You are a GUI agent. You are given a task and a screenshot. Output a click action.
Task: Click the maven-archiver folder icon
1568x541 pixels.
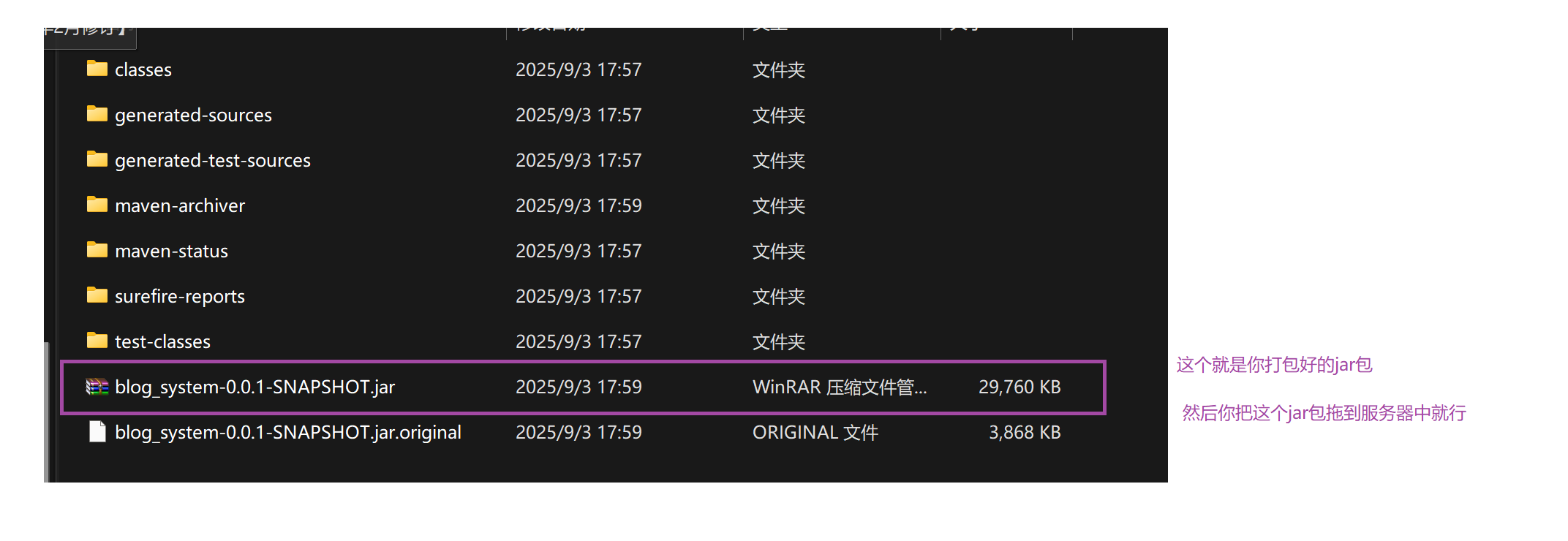pos(97,205)
